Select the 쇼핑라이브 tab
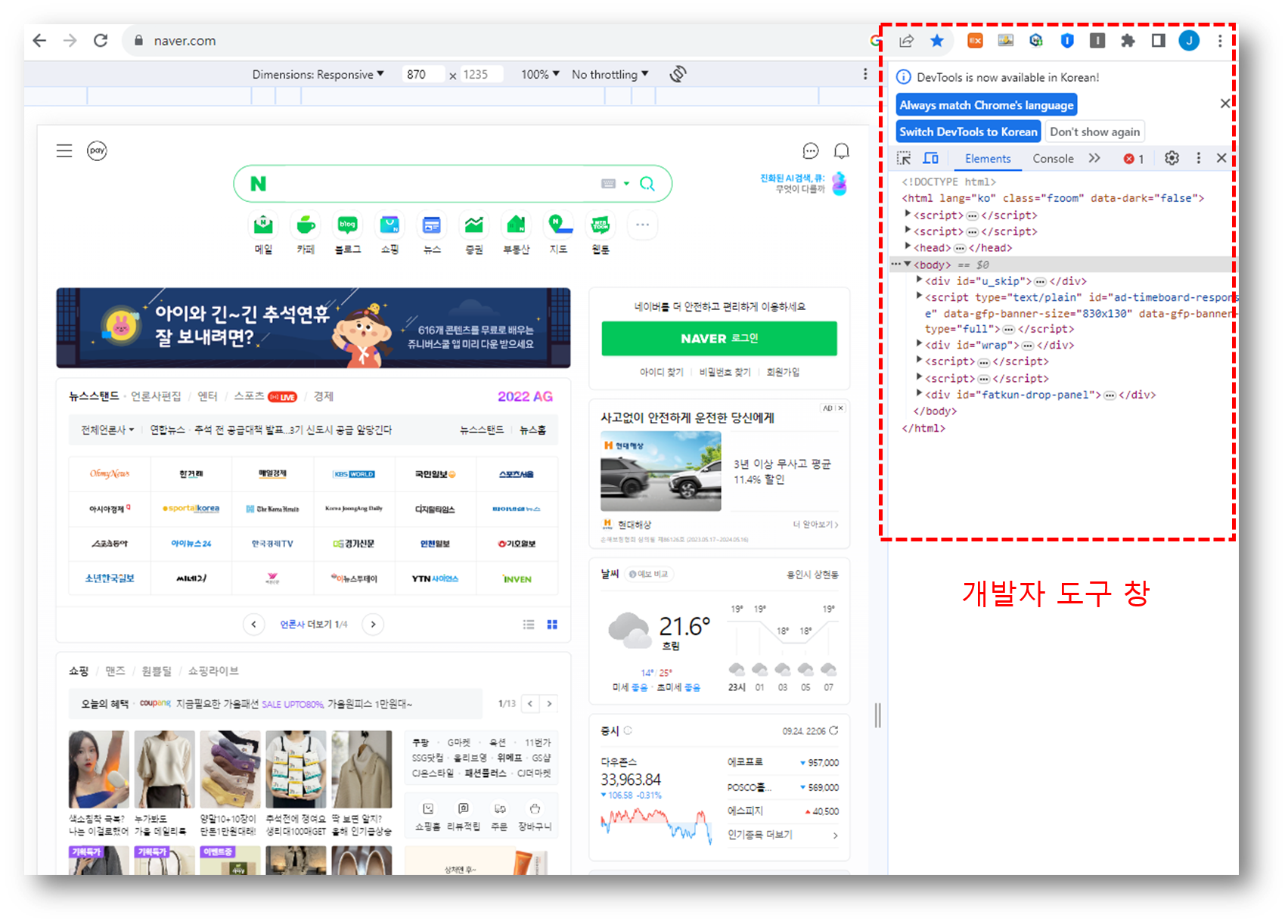 point(213,671)
